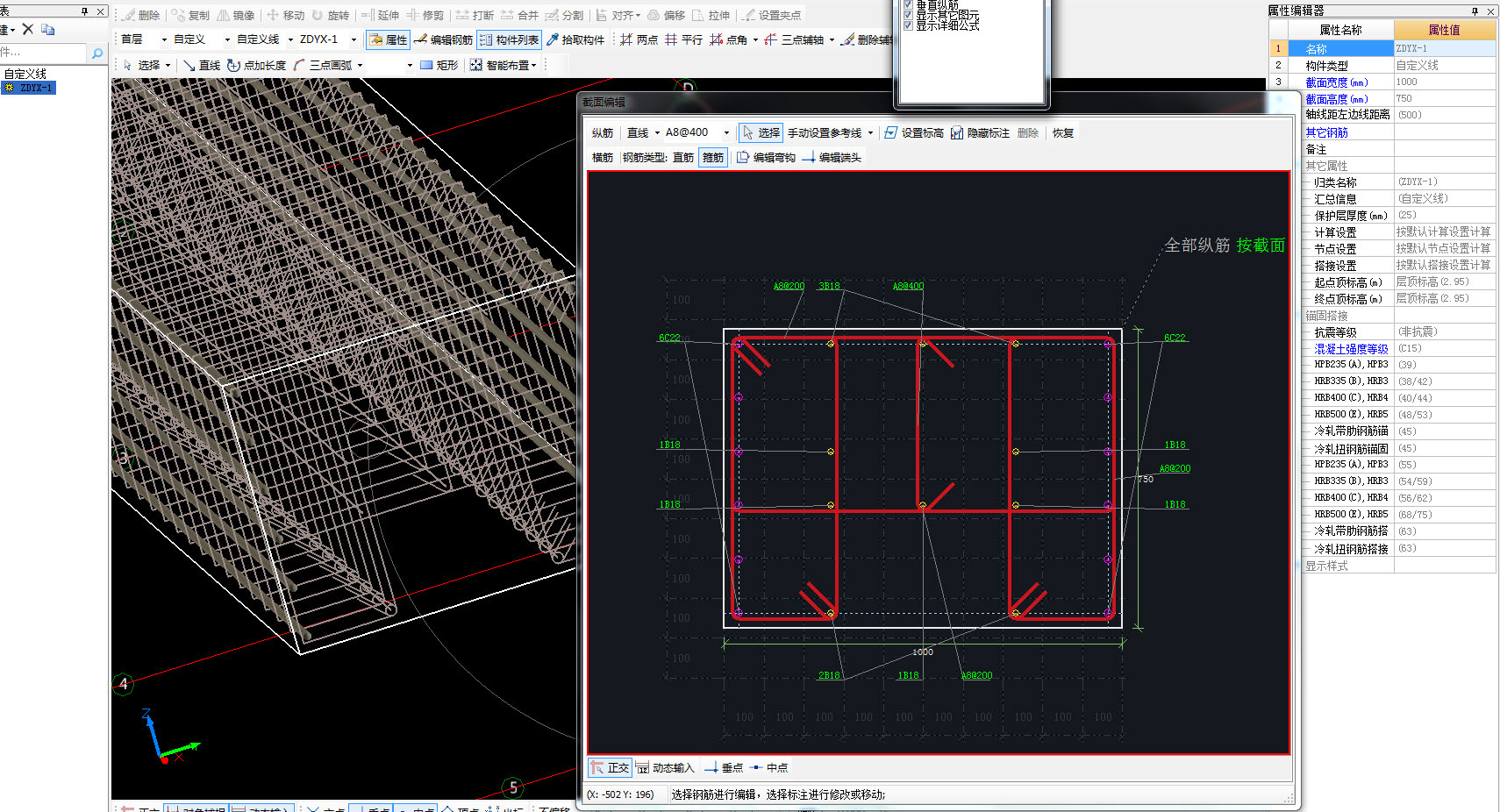This screenshot has height=812, width=1500.
Task: Click the Set Grip (设置夹点) tool
Action: point(772,15)
